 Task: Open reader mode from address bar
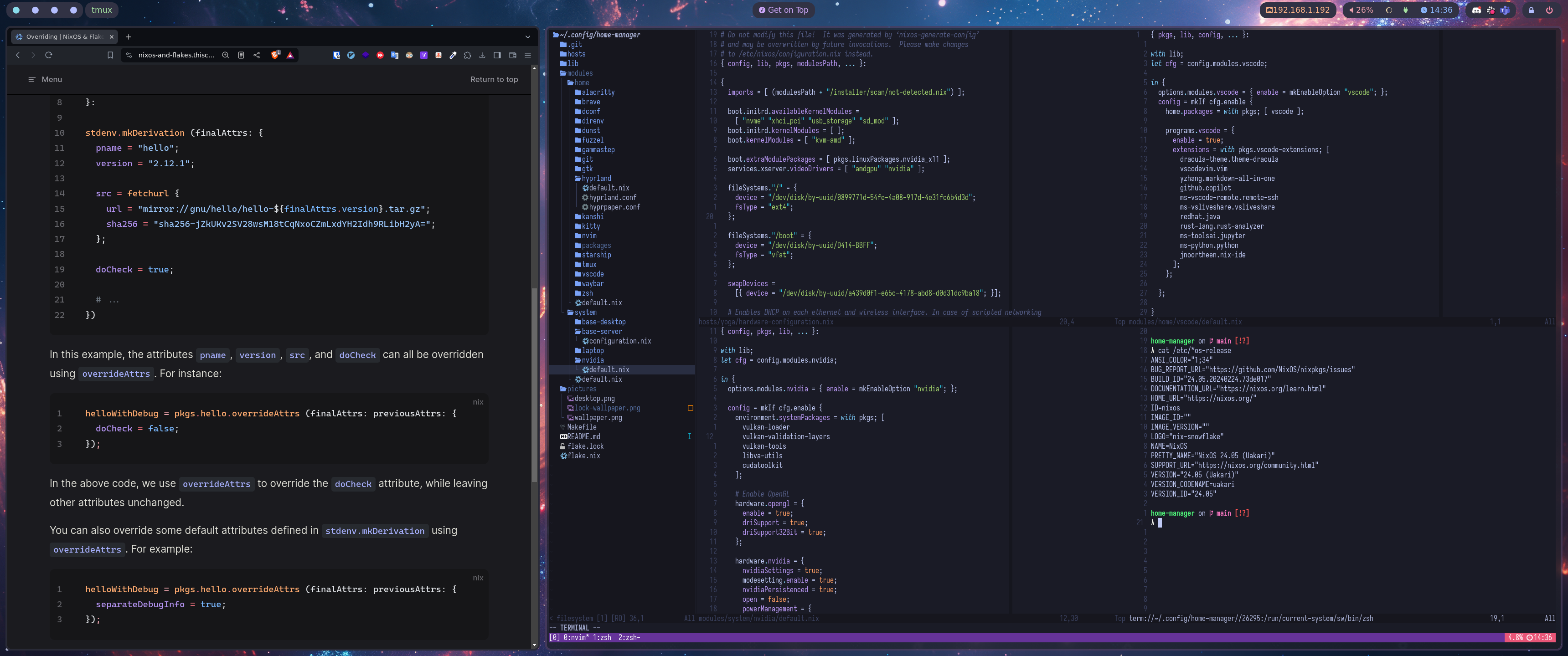pos(241,55)
